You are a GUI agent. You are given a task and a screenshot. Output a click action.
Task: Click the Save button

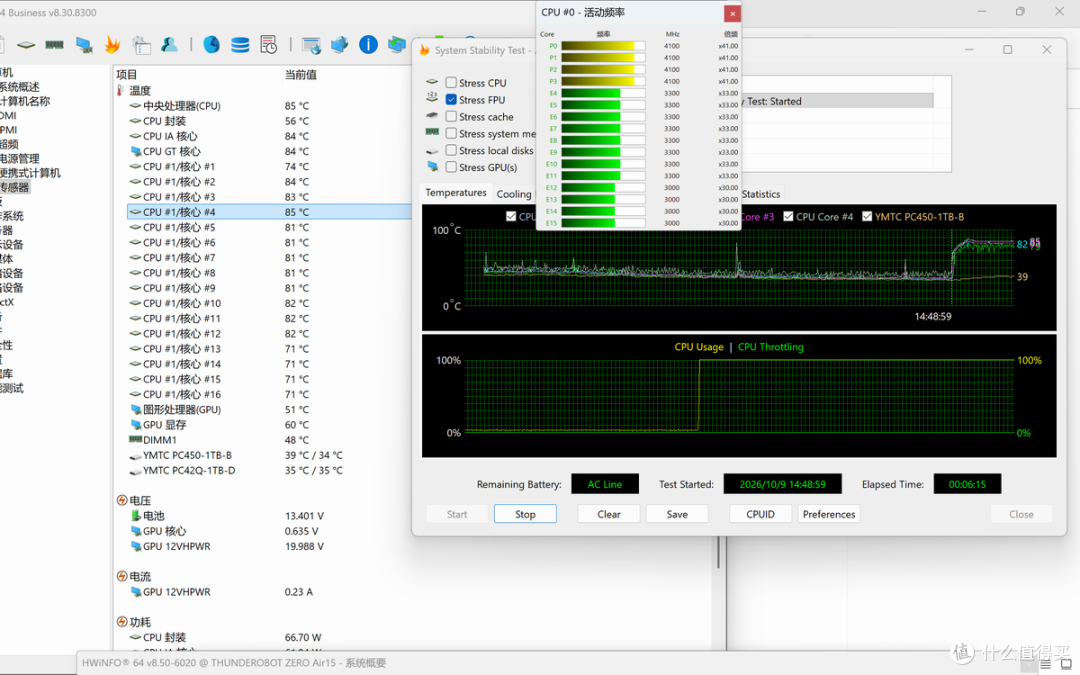point(677,514)
